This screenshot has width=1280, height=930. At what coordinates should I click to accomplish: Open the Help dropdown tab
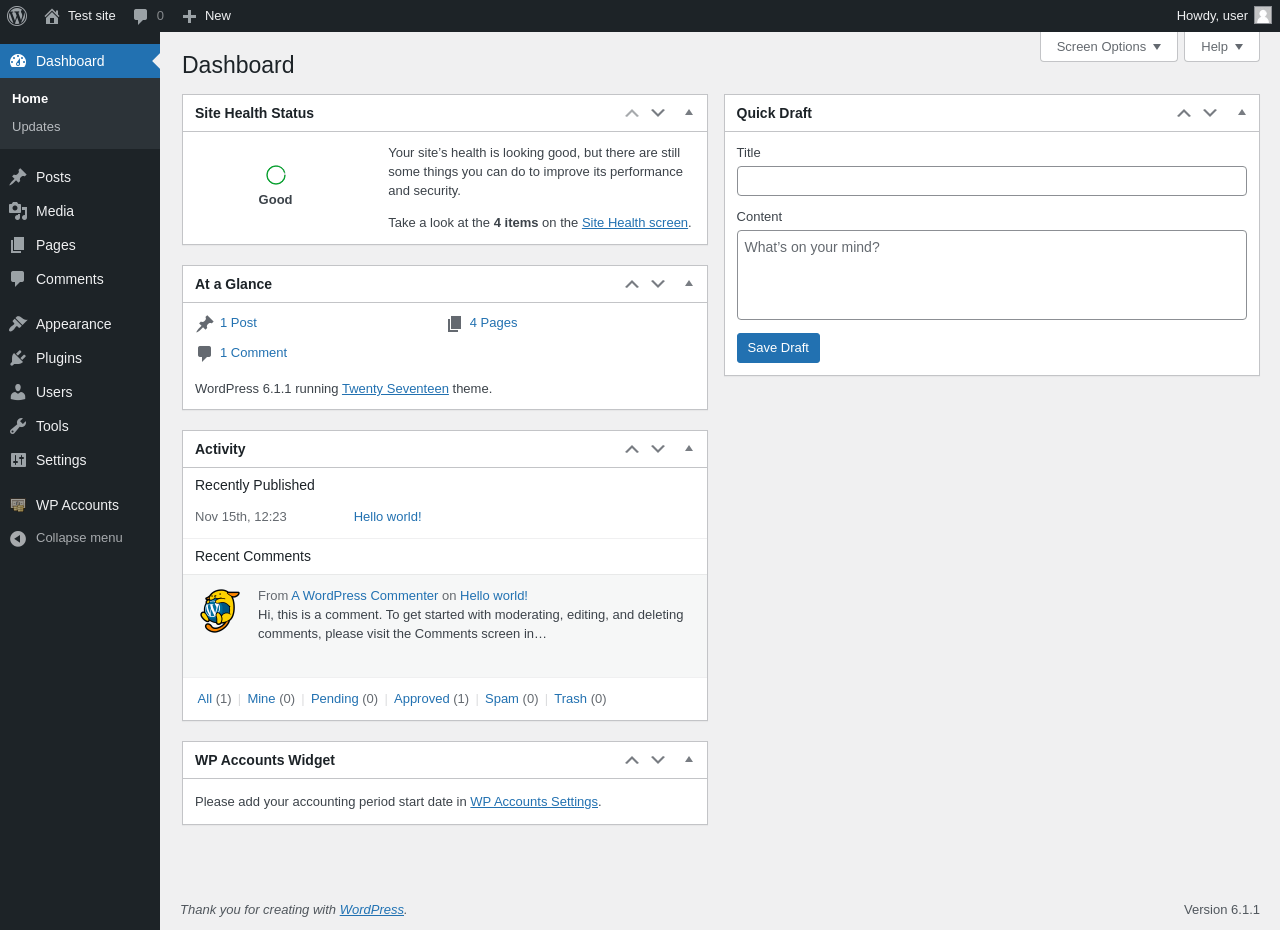(x=1221, y=46)
